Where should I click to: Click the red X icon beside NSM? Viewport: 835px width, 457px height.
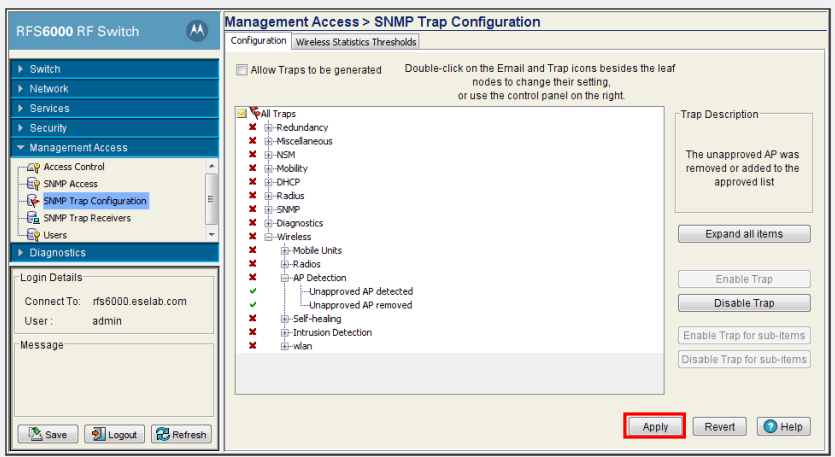pos(253,154)
